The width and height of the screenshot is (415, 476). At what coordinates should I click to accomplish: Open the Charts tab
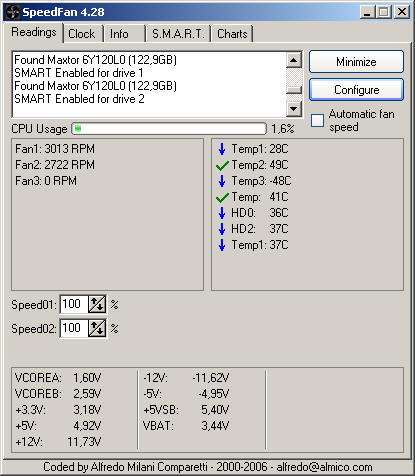(232, 34)
